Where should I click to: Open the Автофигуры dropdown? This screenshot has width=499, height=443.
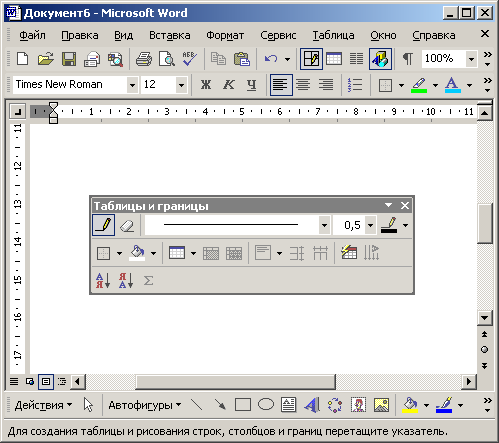click(x=145, y=405)
